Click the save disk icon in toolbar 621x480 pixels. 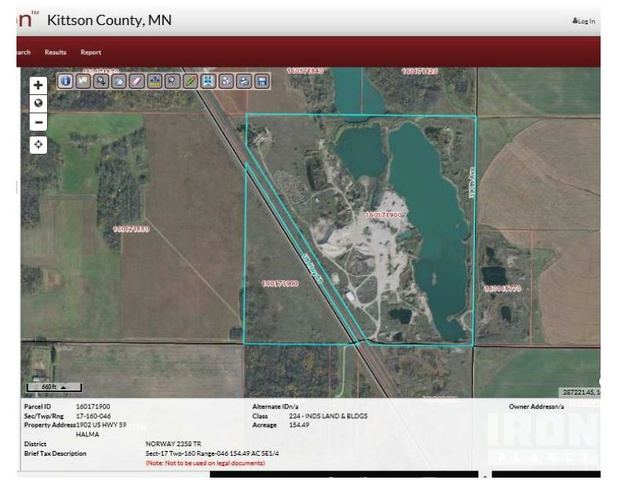pyautogui.click(x=262, y=80)
